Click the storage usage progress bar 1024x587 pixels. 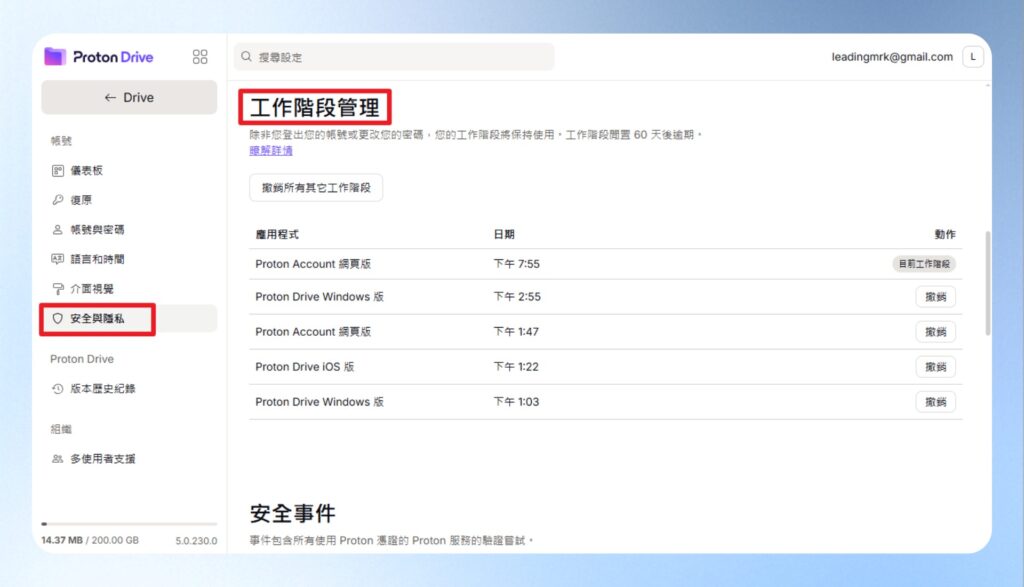129,524
